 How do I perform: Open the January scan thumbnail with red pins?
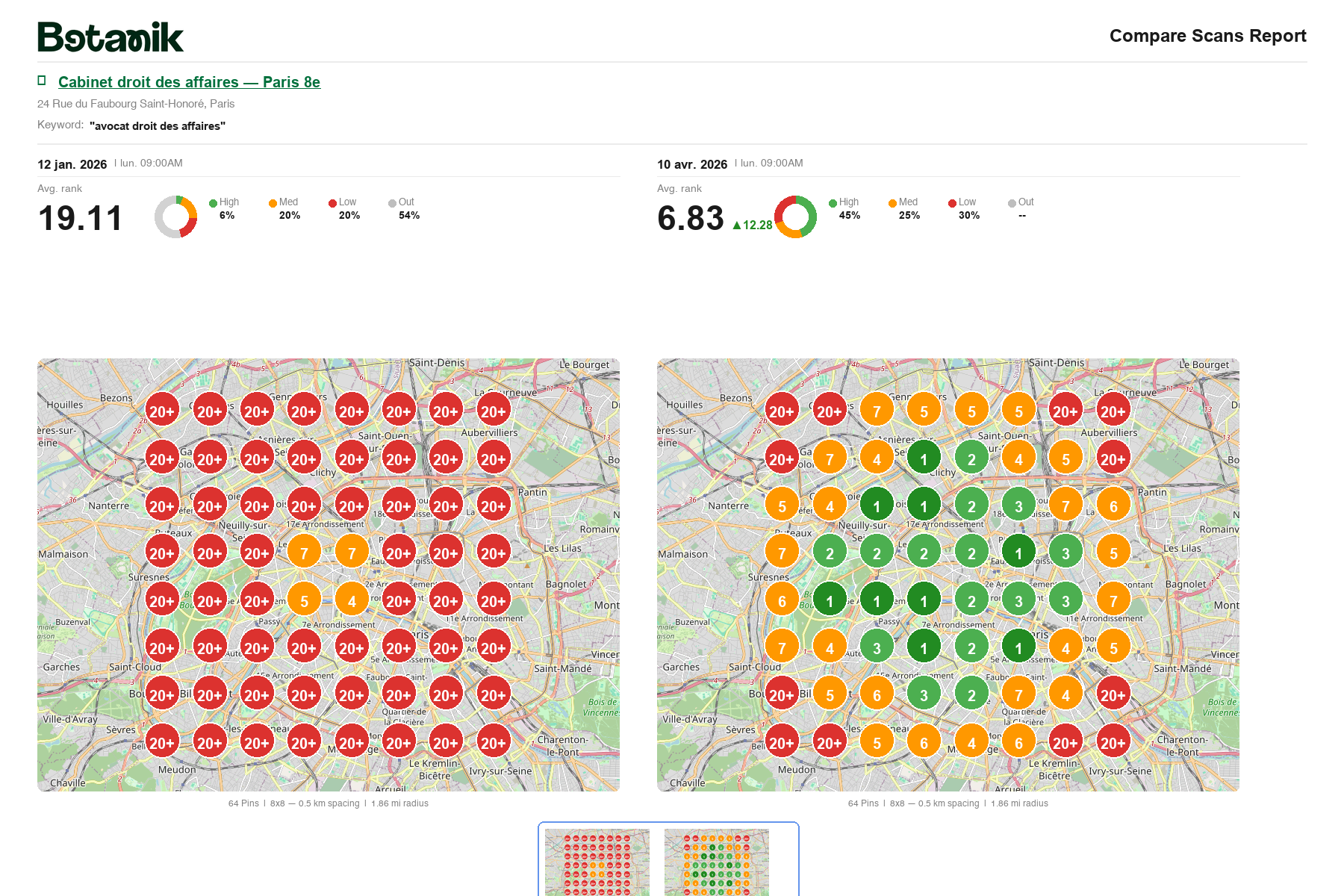[x=597, y=862]
